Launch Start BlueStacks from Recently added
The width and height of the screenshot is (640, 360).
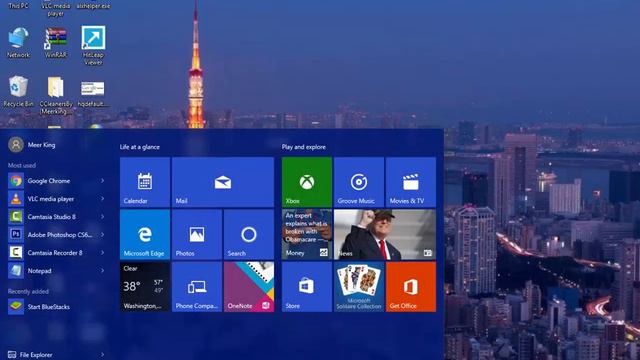(x=57, y=307)
